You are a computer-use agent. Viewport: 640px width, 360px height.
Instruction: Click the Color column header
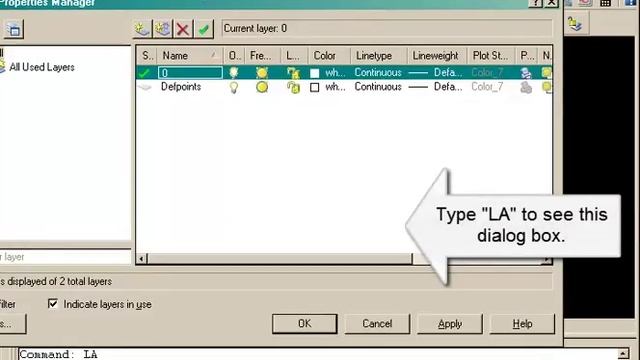[329, 56]
